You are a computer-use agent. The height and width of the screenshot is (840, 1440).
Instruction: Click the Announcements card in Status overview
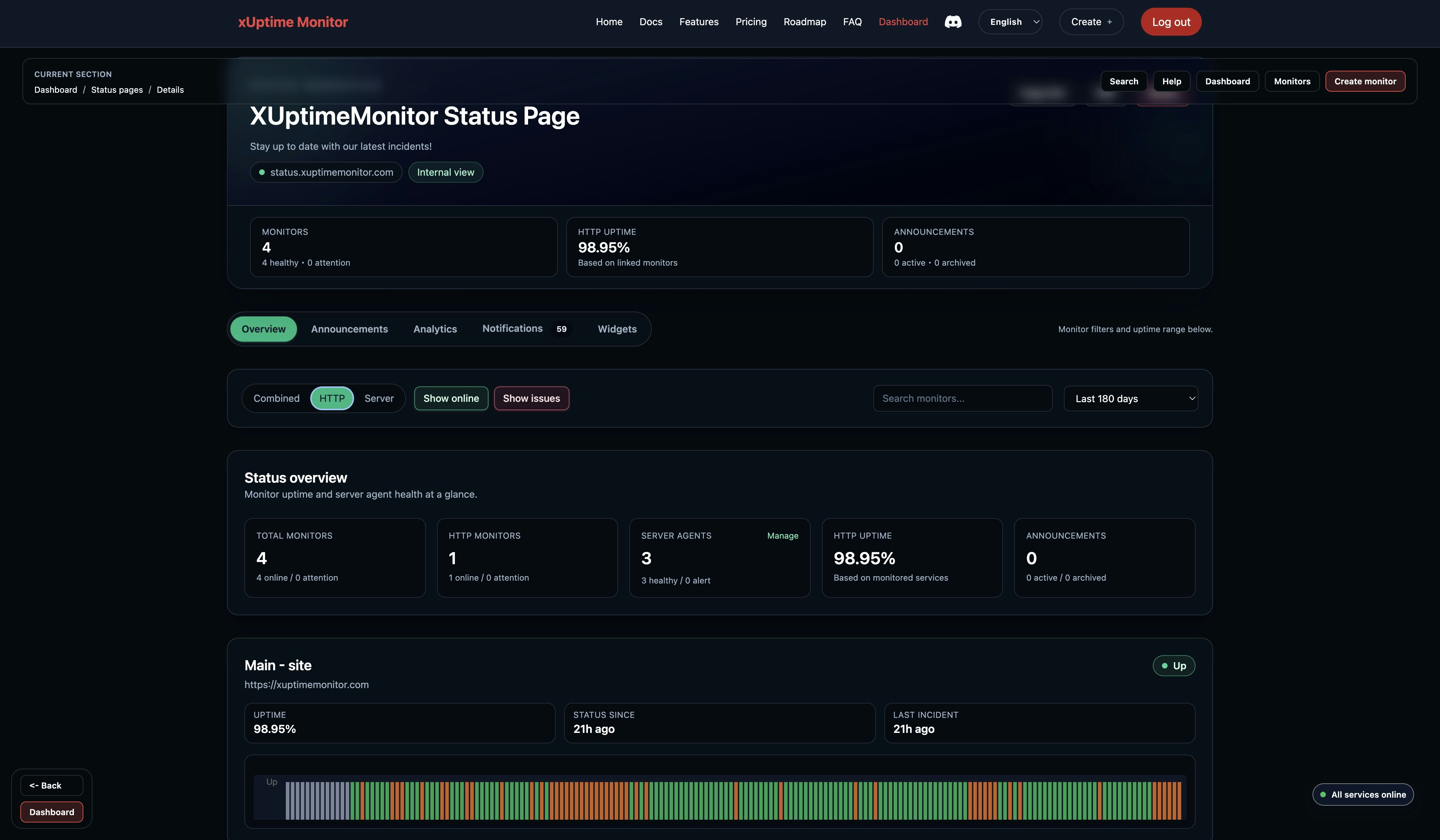click(1104, 558)
